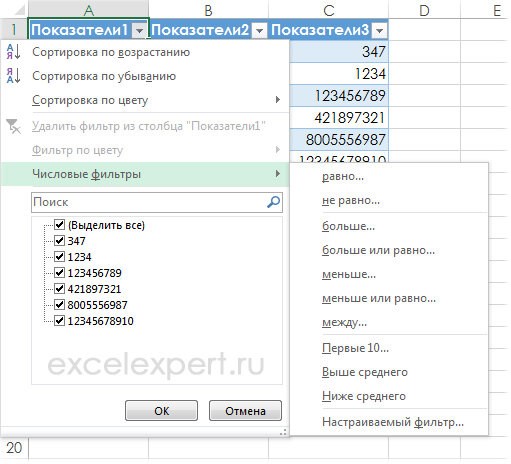Click the Показатели2 header cell text
The image size is (511, 464).
tap(200, 30)
